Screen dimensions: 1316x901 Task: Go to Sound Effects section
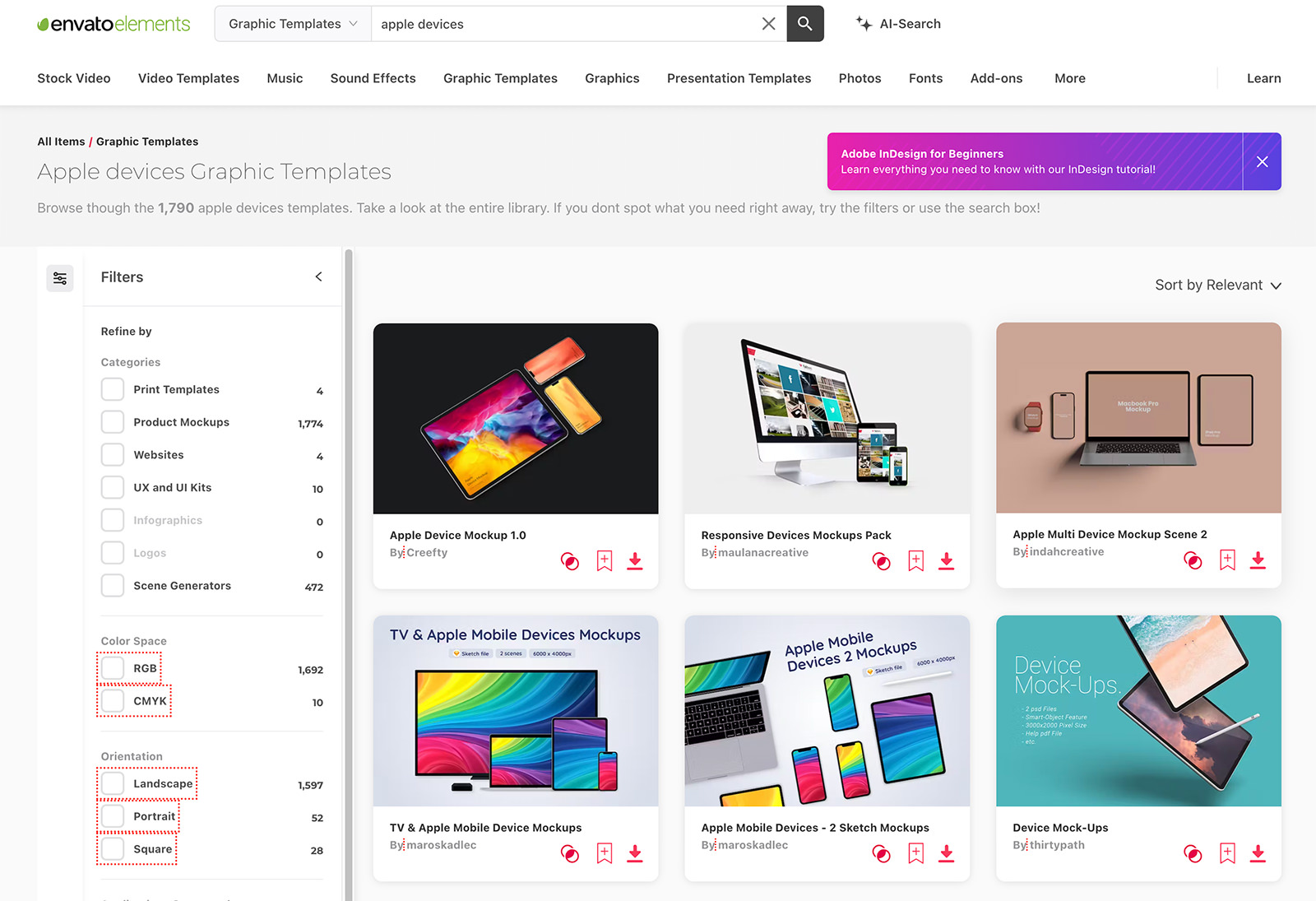click(x=373, y=78)
